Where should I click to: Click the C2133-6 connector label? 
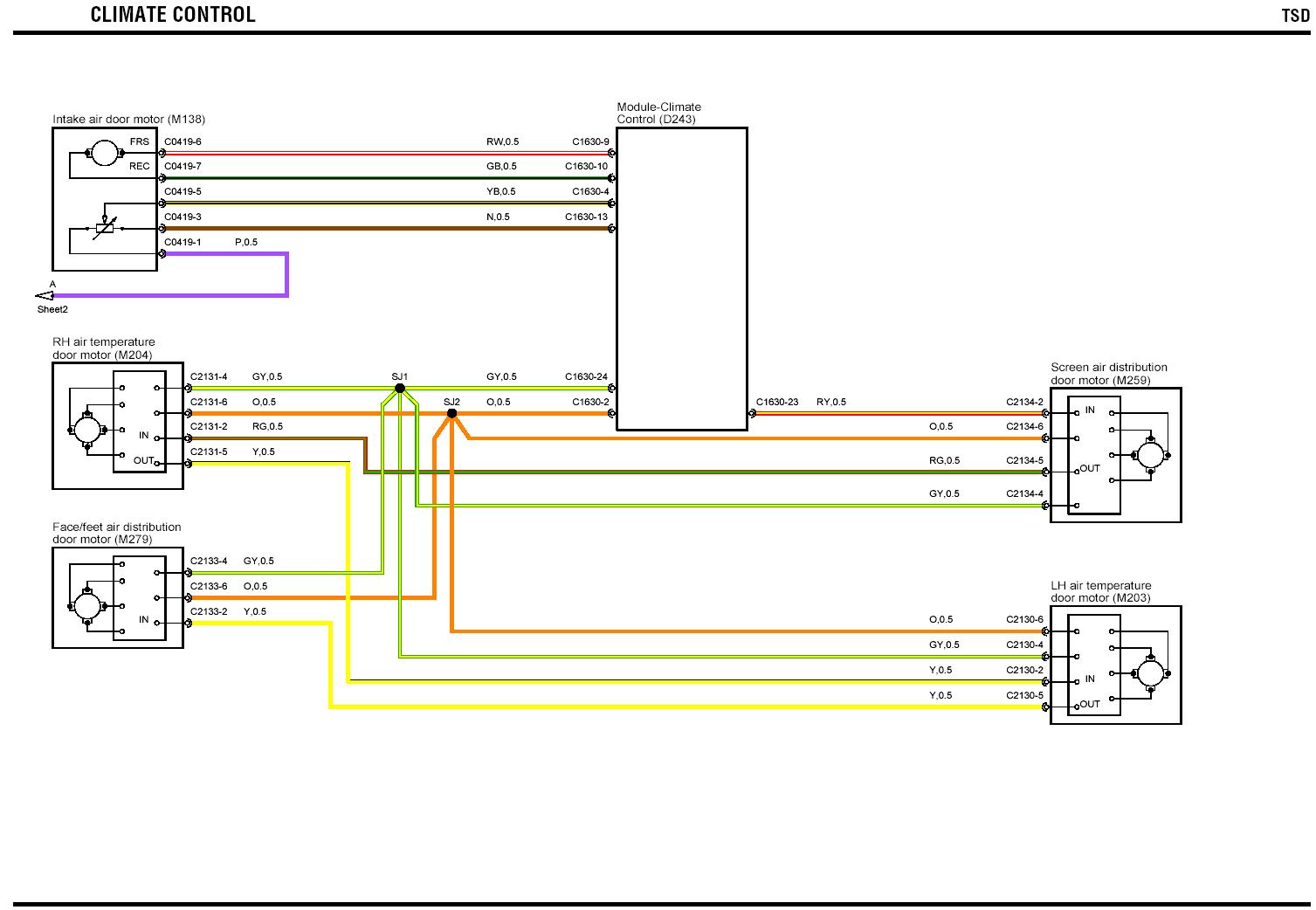coord(209,586)
